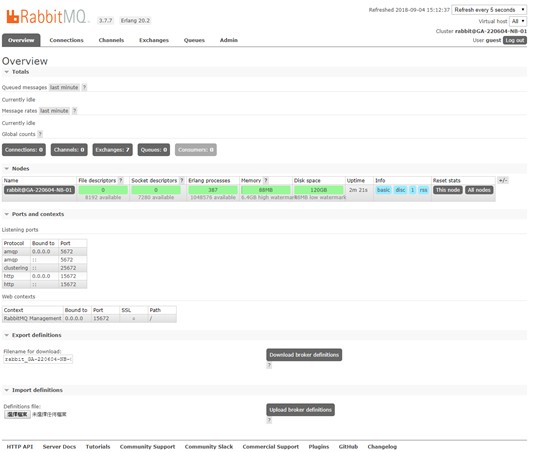This screenshot has width=534, height=452.
Task: Click Upload broker definitions button
Action: tap(300, 410)
